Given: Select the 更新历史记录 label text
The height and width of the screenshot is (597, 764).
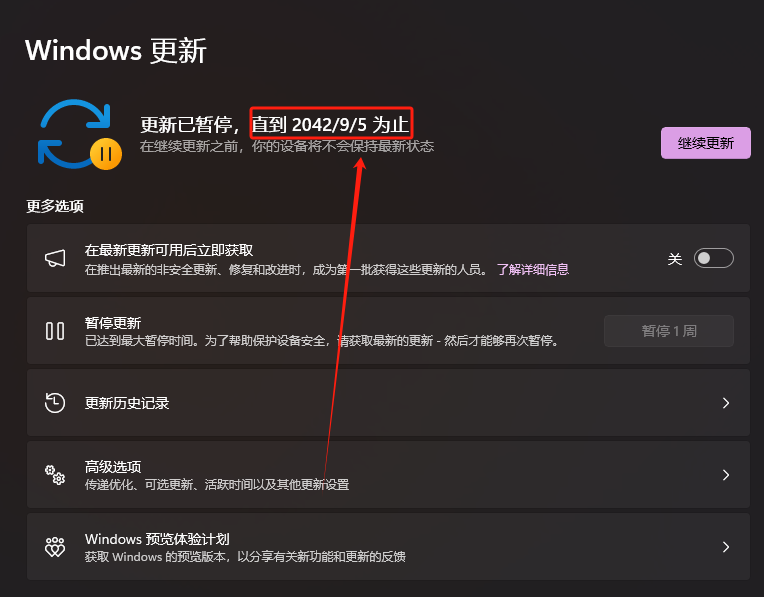Looking at the screenshot, I should [x=127, y=403].
